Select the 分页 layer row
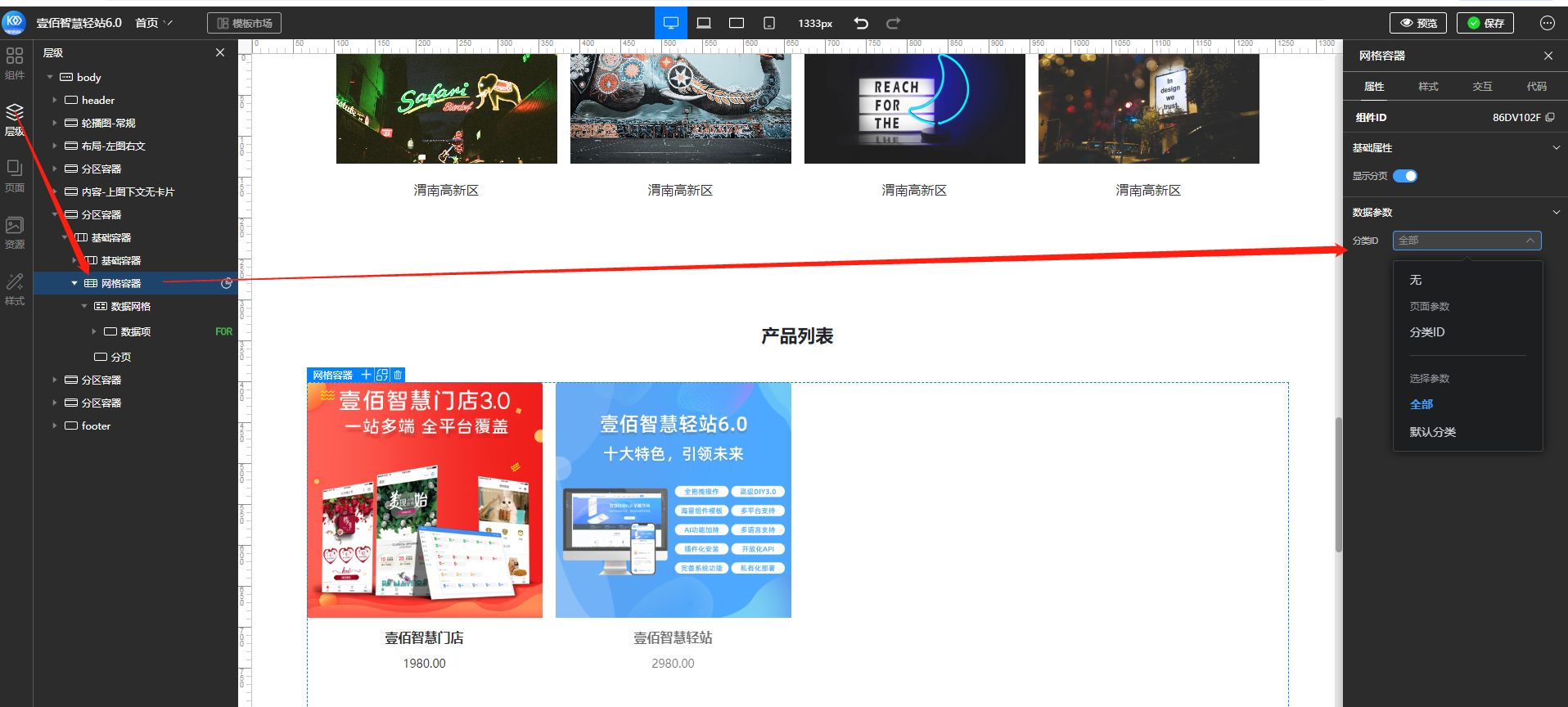Image resolution: width=1568 pixels, height=707 pixels. click(136, 357)
